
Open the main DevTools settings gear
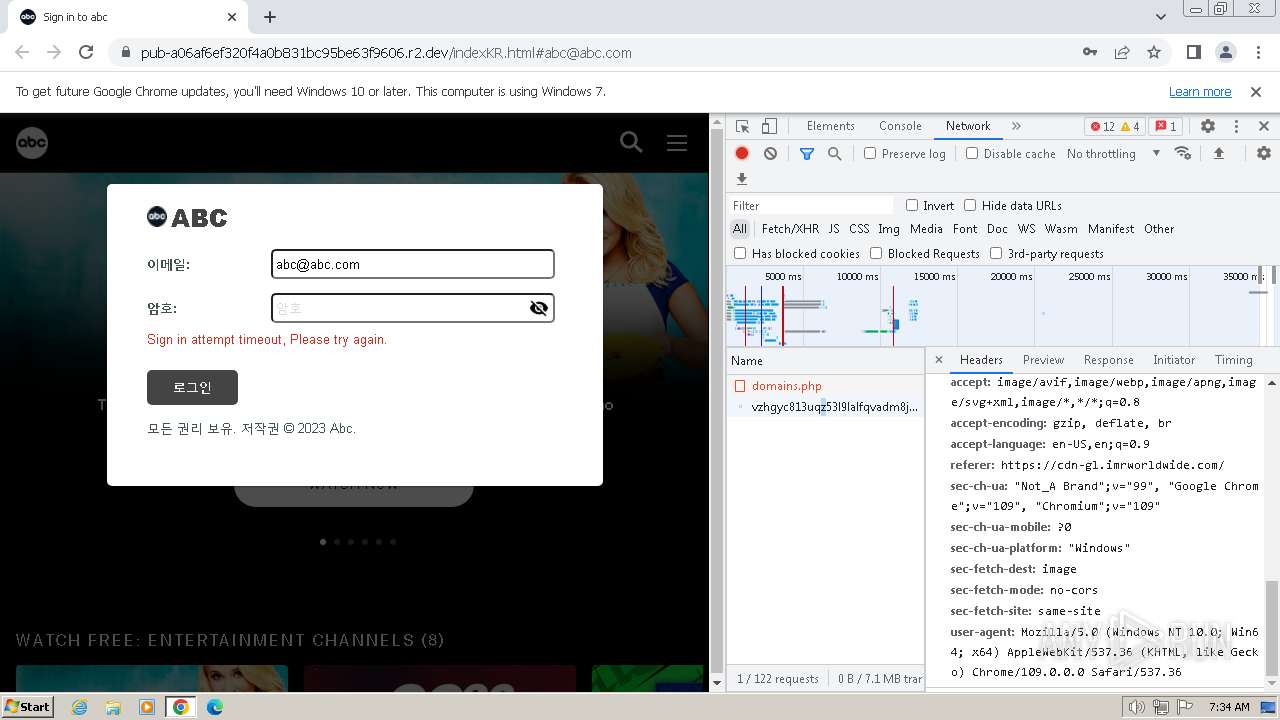1208,126
